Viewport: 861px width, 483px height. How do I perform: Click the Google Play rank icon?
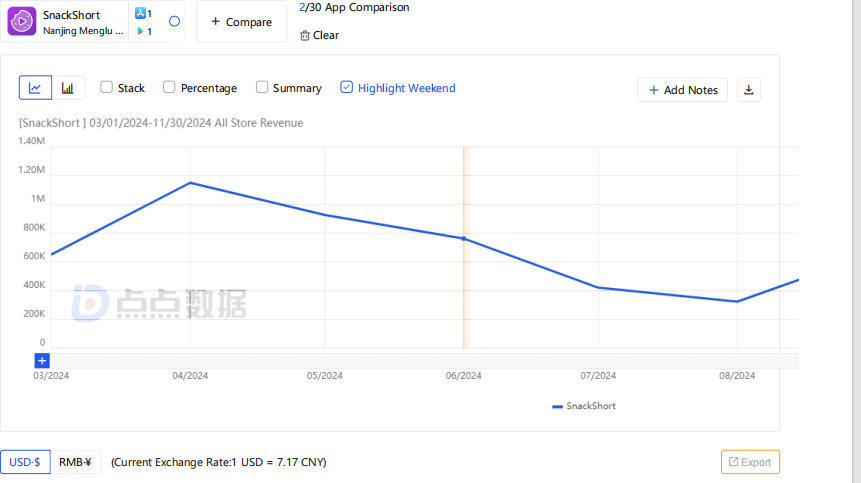(140, 31)
